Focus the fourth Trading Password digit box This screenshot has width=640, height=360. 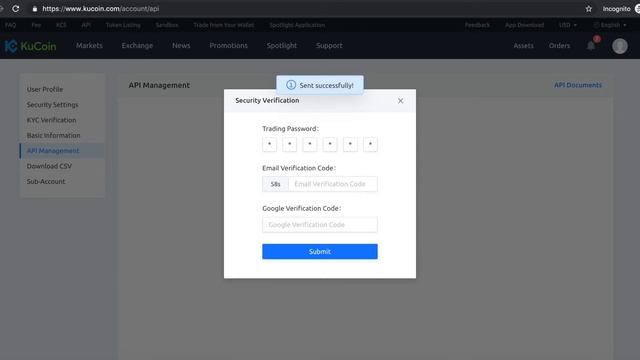(x=330, y=144)
